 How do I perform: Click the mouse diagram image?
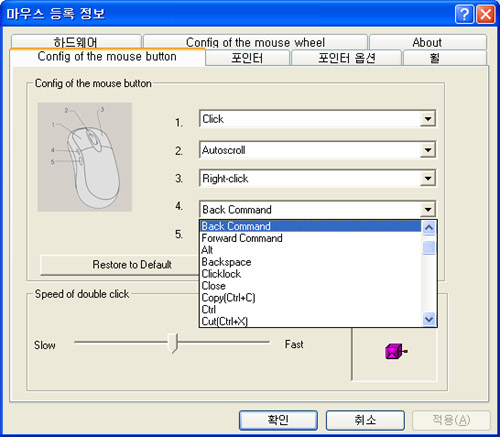[85, 157]
